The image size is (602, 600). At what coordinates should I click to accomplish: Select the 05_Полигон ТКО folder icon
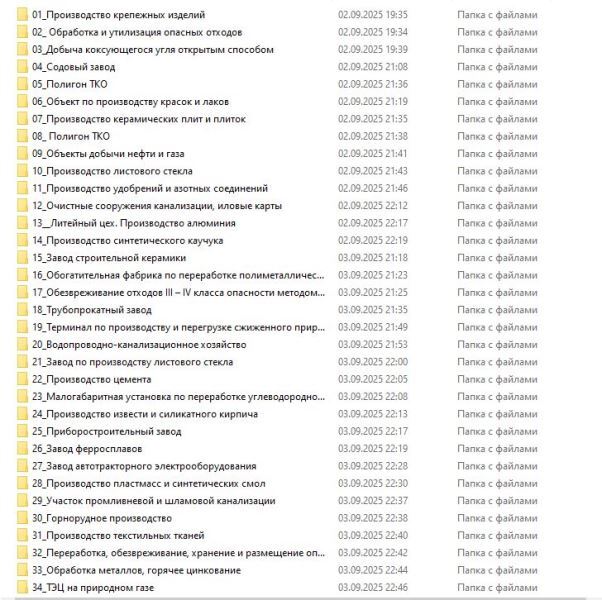click(22, 84)
